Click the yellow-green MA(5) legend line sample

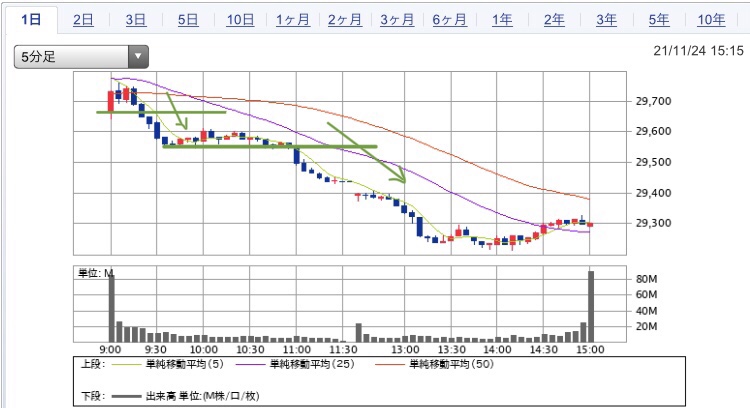click(126, 365)
